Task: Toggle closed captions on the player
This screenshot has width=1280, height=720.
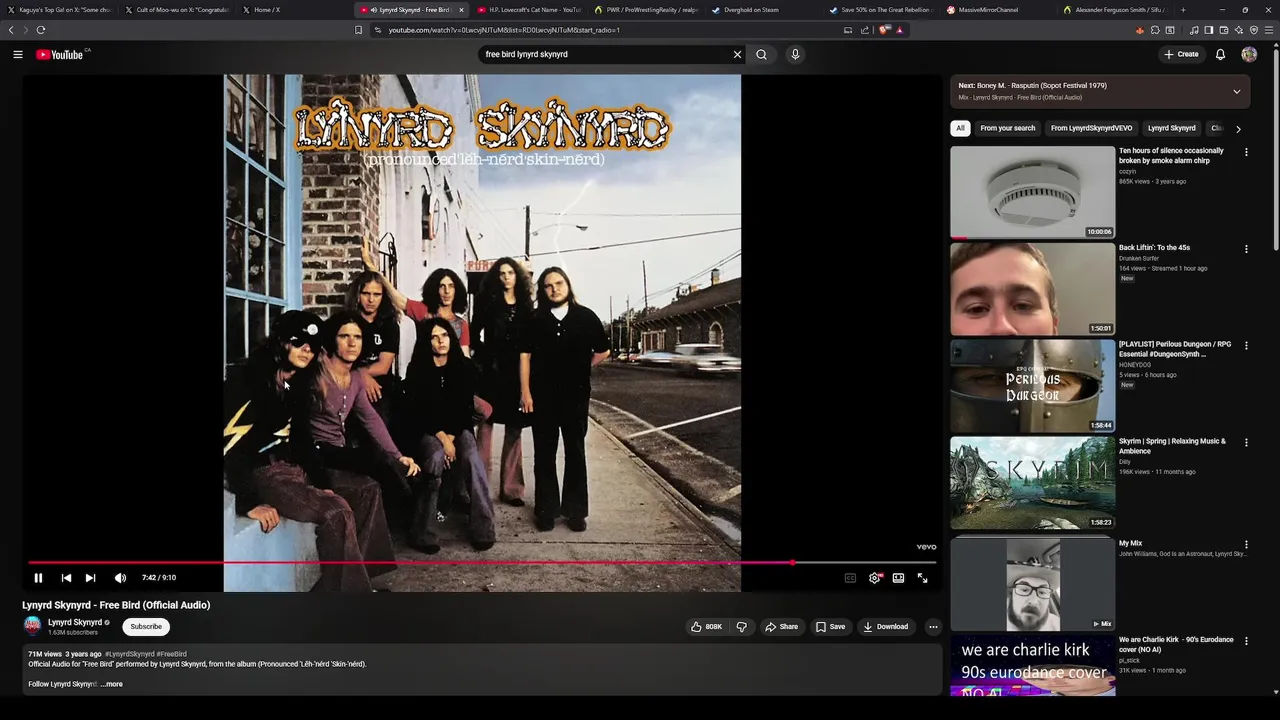Action: 850,578
